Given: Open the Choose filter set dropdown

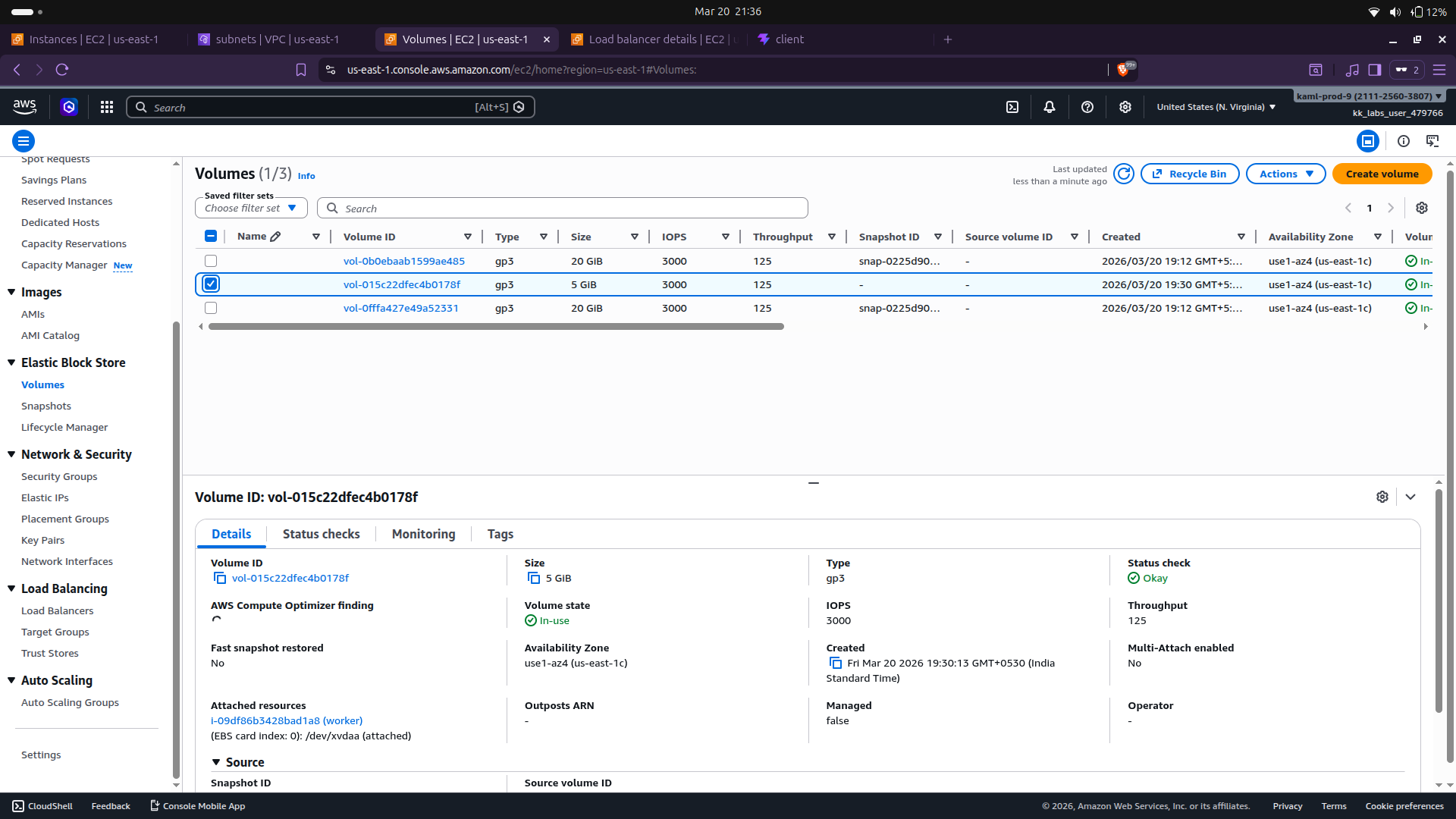Looking at the screenshot, I should [x=251, y=208].
